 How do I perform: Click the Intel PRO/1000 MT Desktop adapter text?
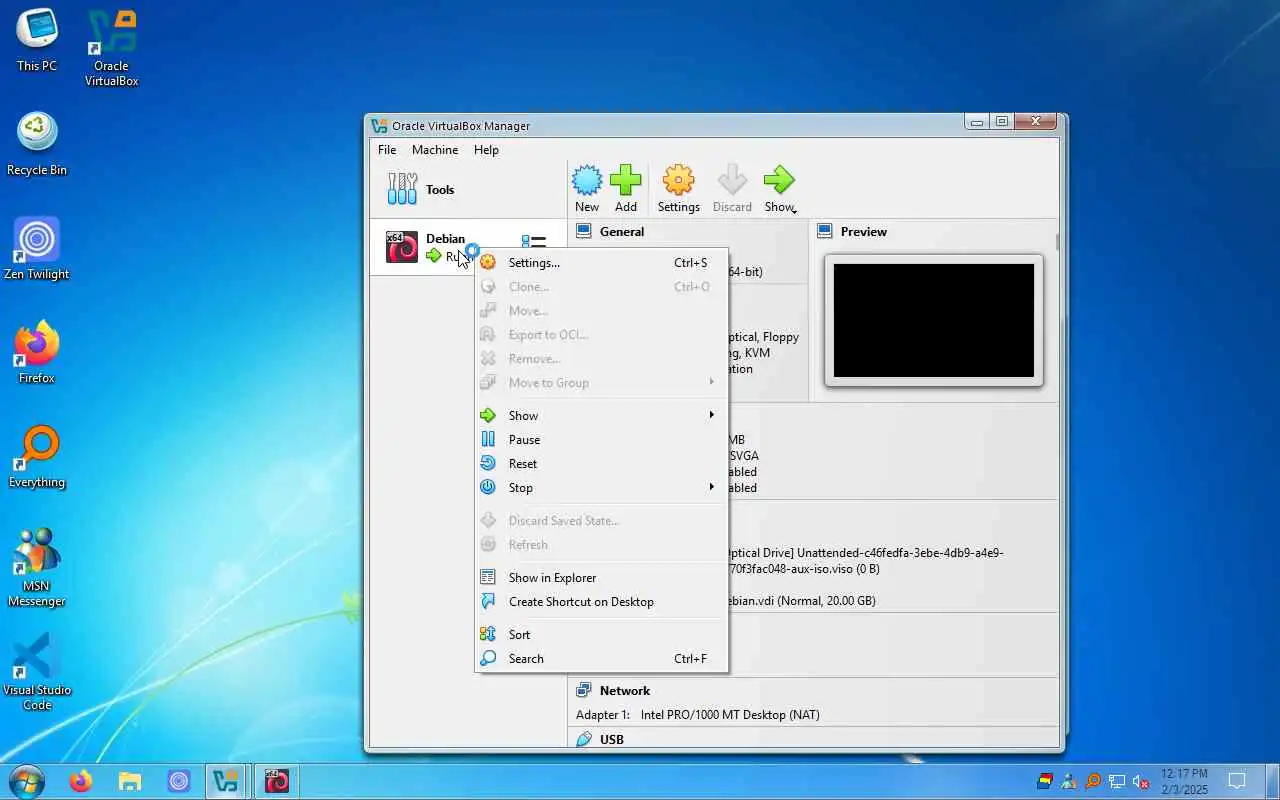tap(730, 715)
